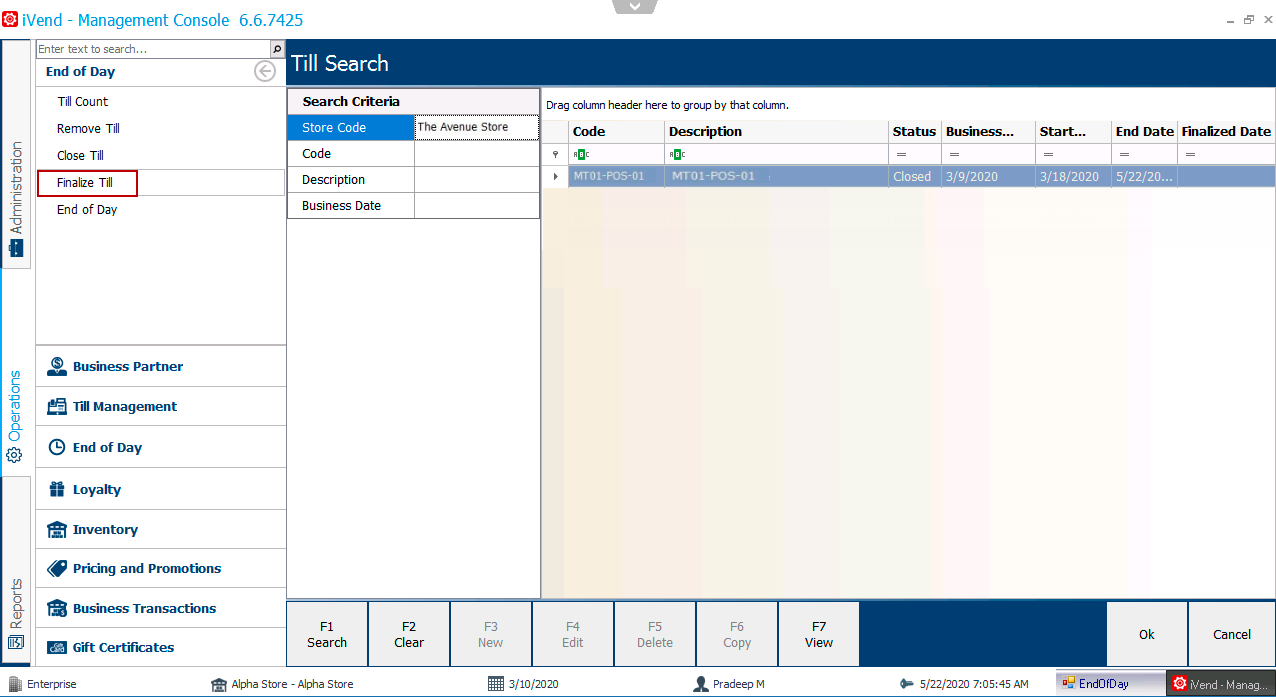Image resolution: width=1276 pixels, height=697 pixels.
Task: Open Remove Till menu item
Action: click(x=88, y=128)
